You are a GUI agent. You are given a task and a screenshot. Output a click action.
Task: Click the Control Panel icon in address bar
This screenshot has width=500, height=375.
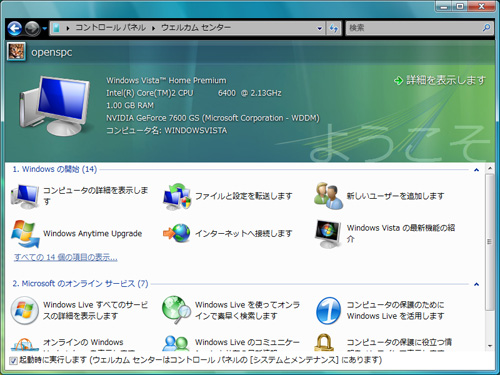point(56,28)
